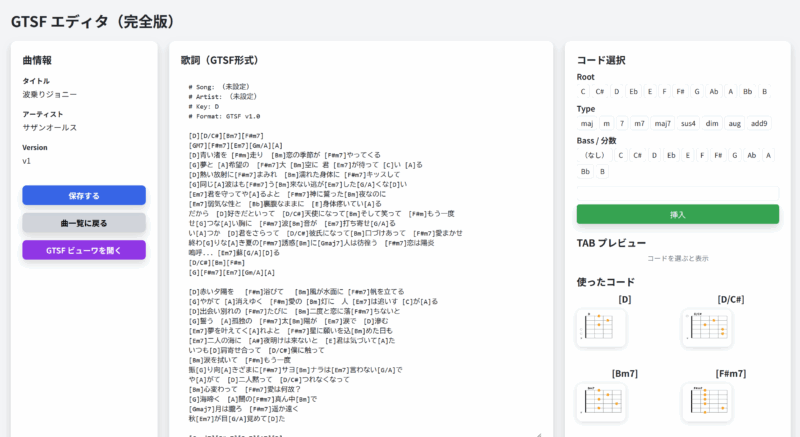
Task: Select (なし) for Bass note
Action: pyautogui.click(x=594, y=155)
